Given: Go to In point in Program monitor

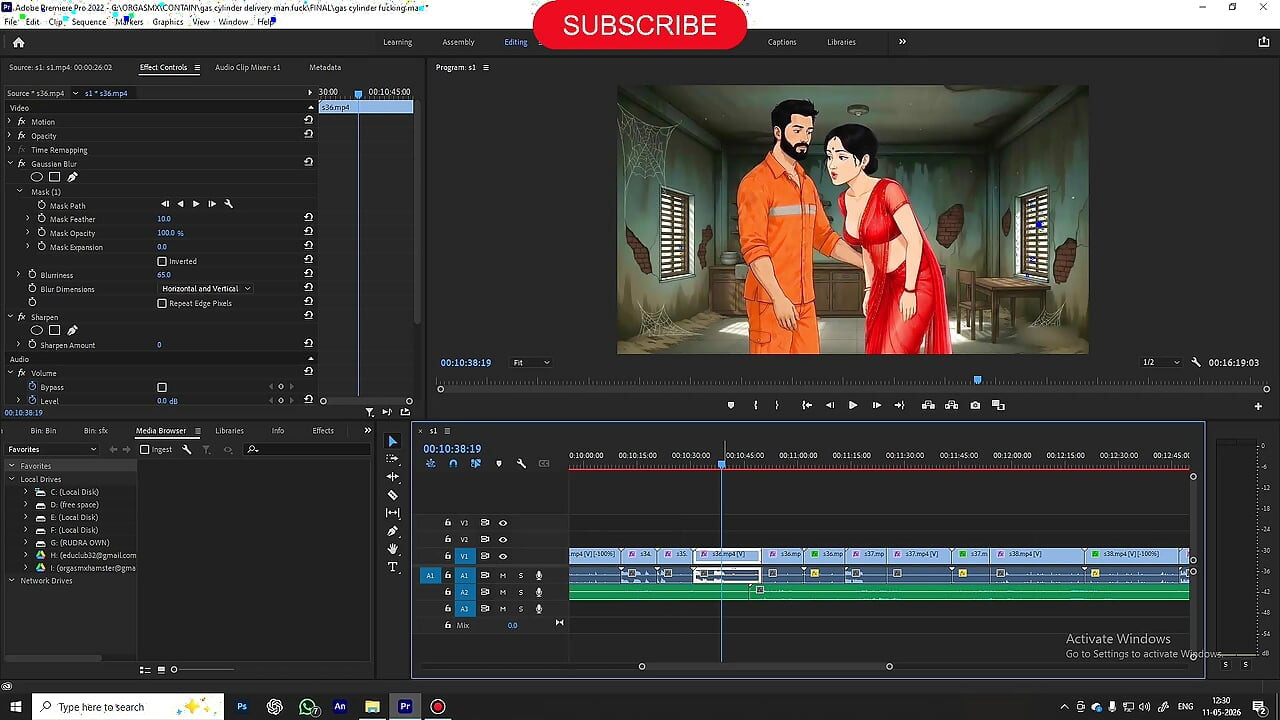Looking at the screenshot, I should click(807, 405).
